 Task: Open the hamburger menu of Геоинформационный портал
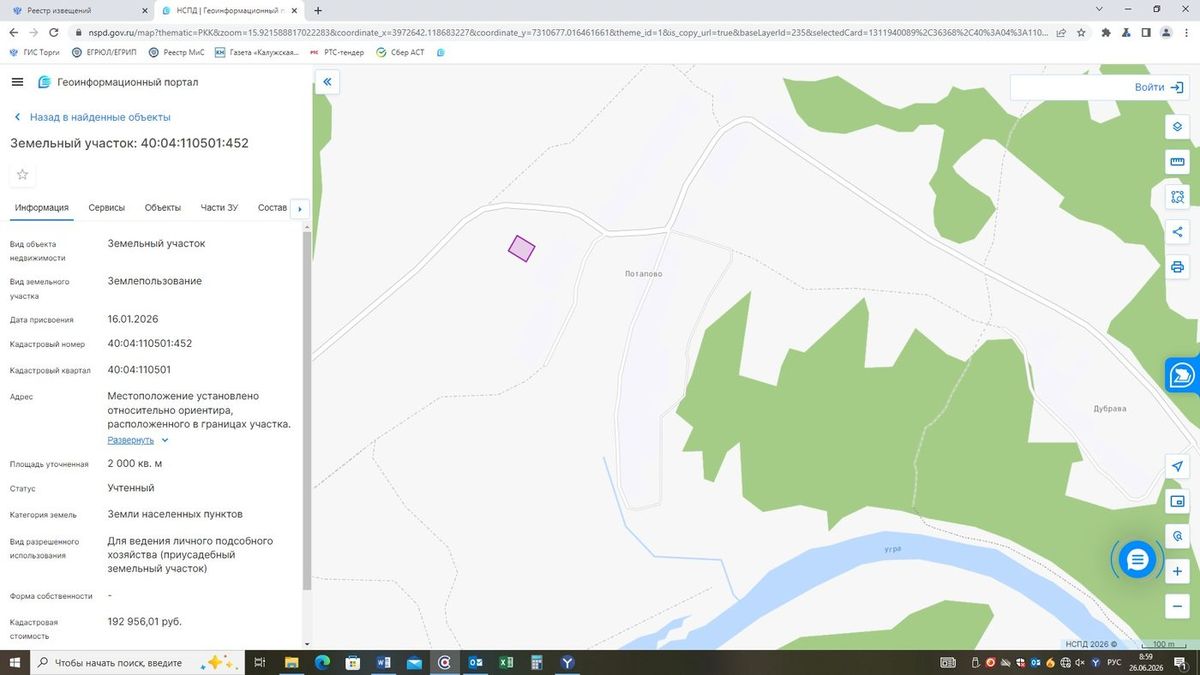coord(17,82)
